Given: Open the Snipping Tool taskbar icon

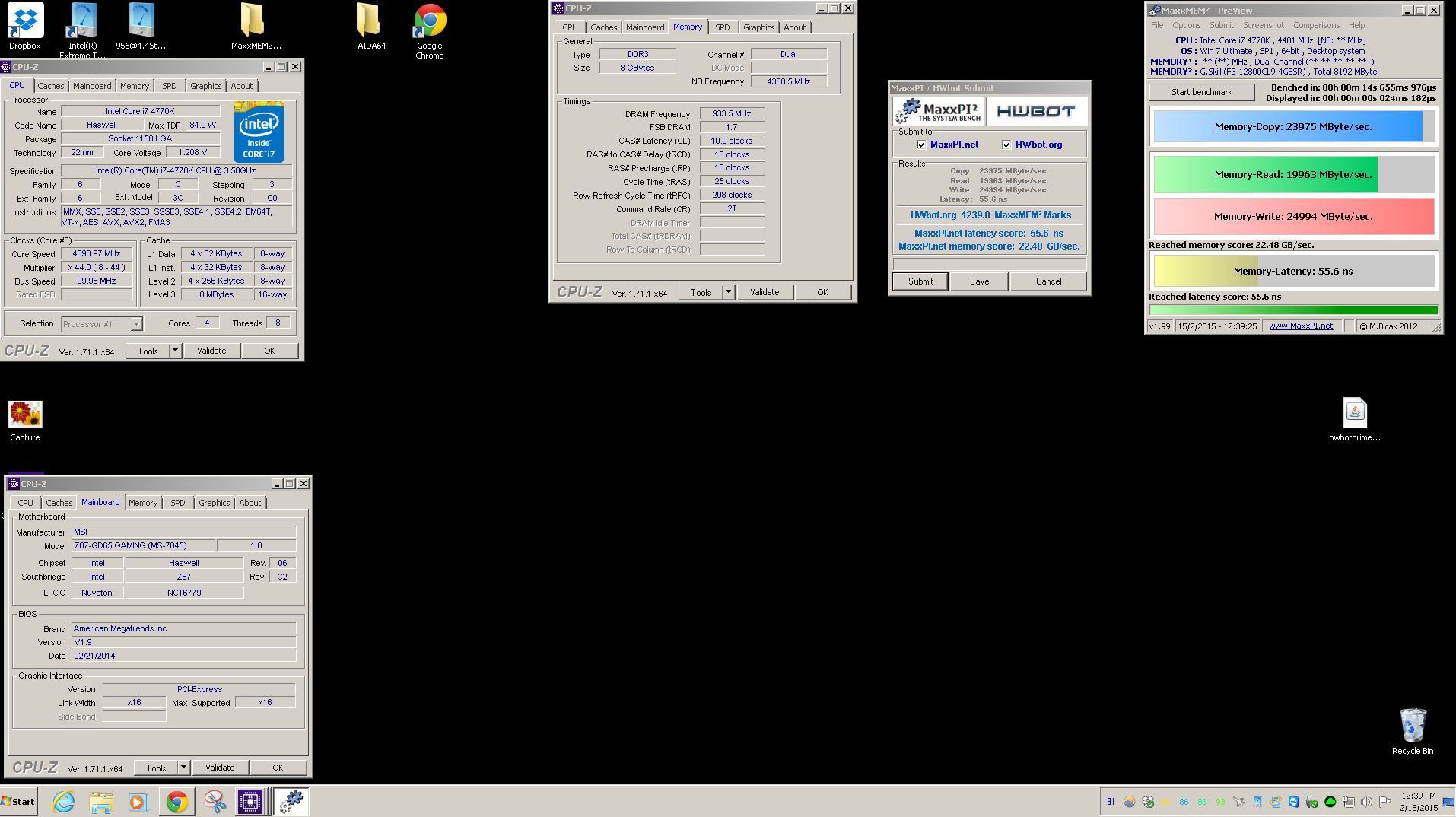Looking at the screenshot, I should coord(215,802).
